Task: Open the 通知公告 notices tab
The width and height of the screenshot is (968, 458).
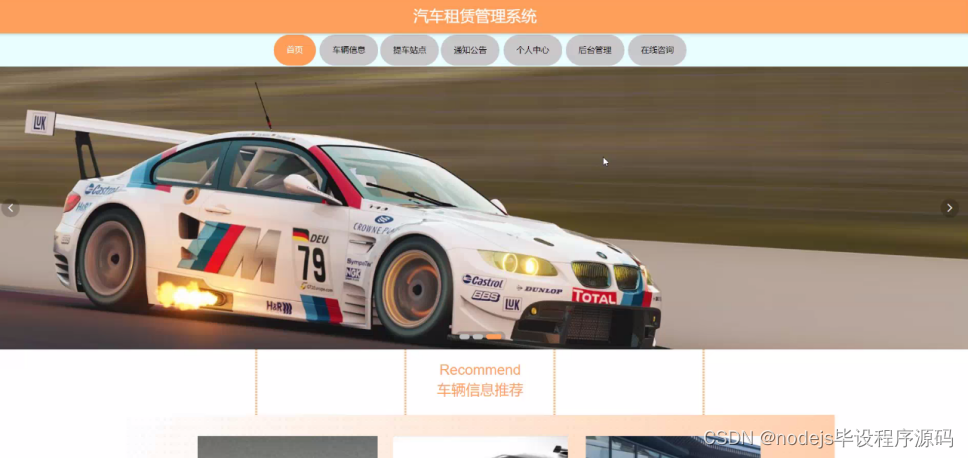Action: pos(470,50)
